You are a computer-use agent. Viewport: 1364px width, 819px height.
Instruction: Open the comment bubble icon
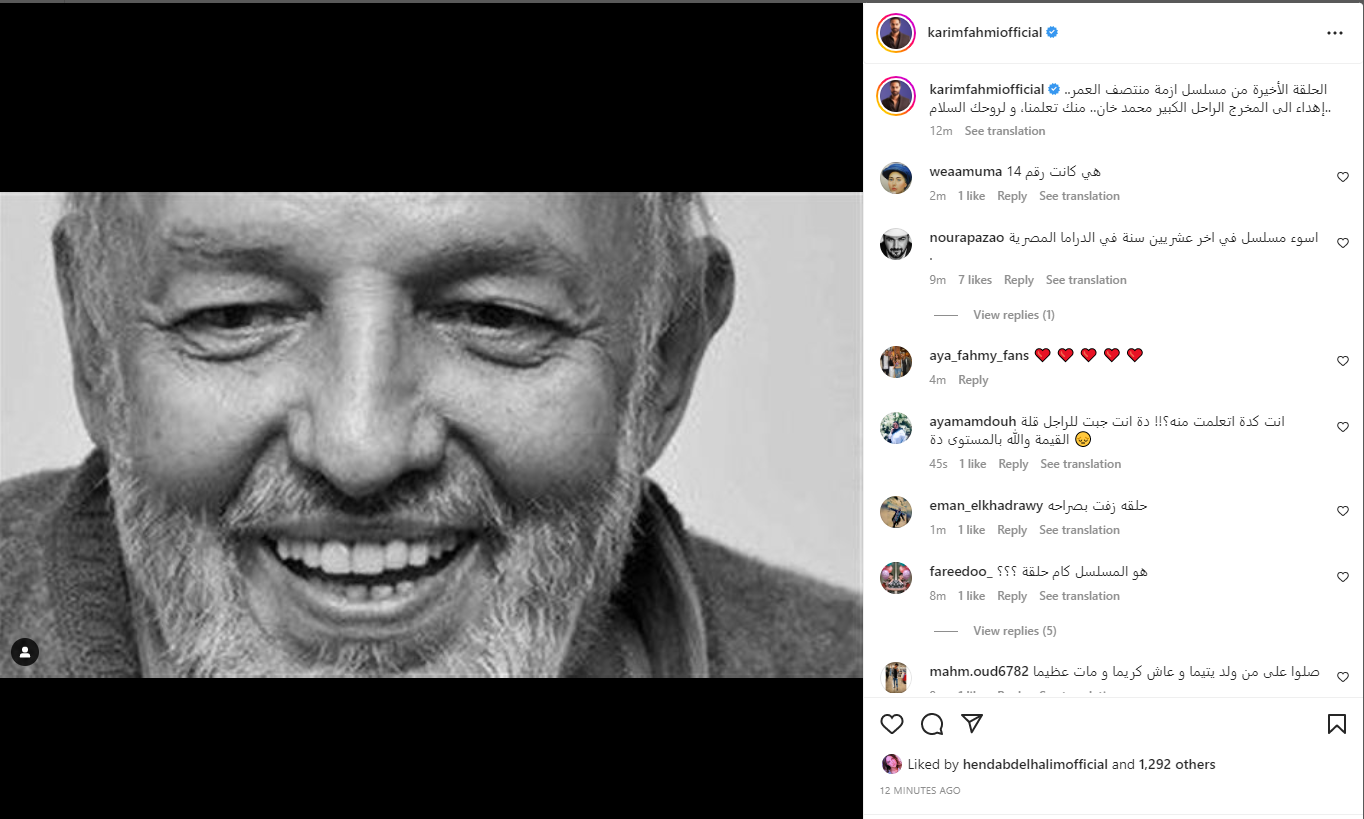click(932, 724)
